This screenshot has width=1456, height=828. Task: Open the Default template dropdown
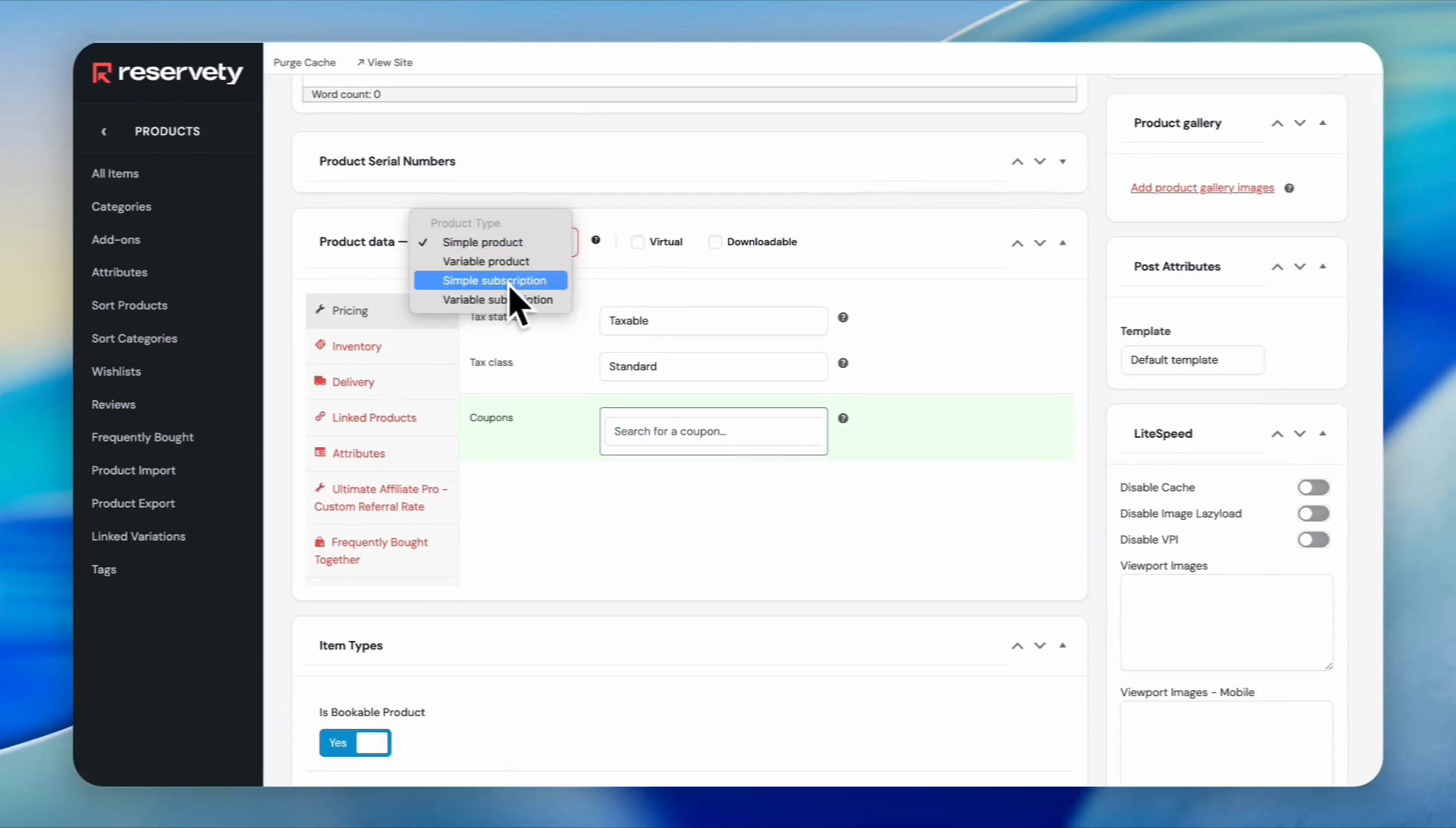(1192, 360)
